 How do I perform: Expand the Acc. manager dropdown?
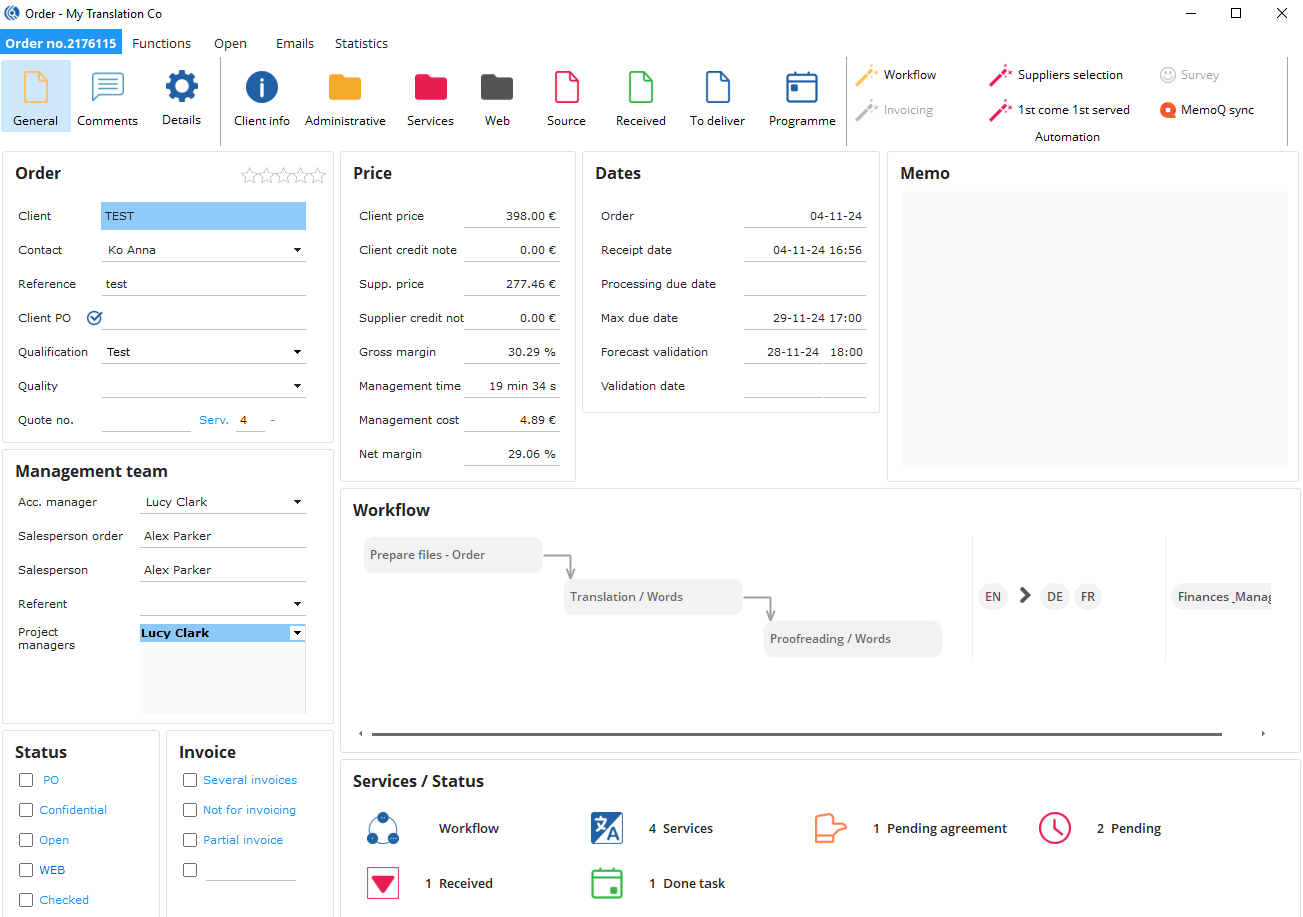(297, 502)
